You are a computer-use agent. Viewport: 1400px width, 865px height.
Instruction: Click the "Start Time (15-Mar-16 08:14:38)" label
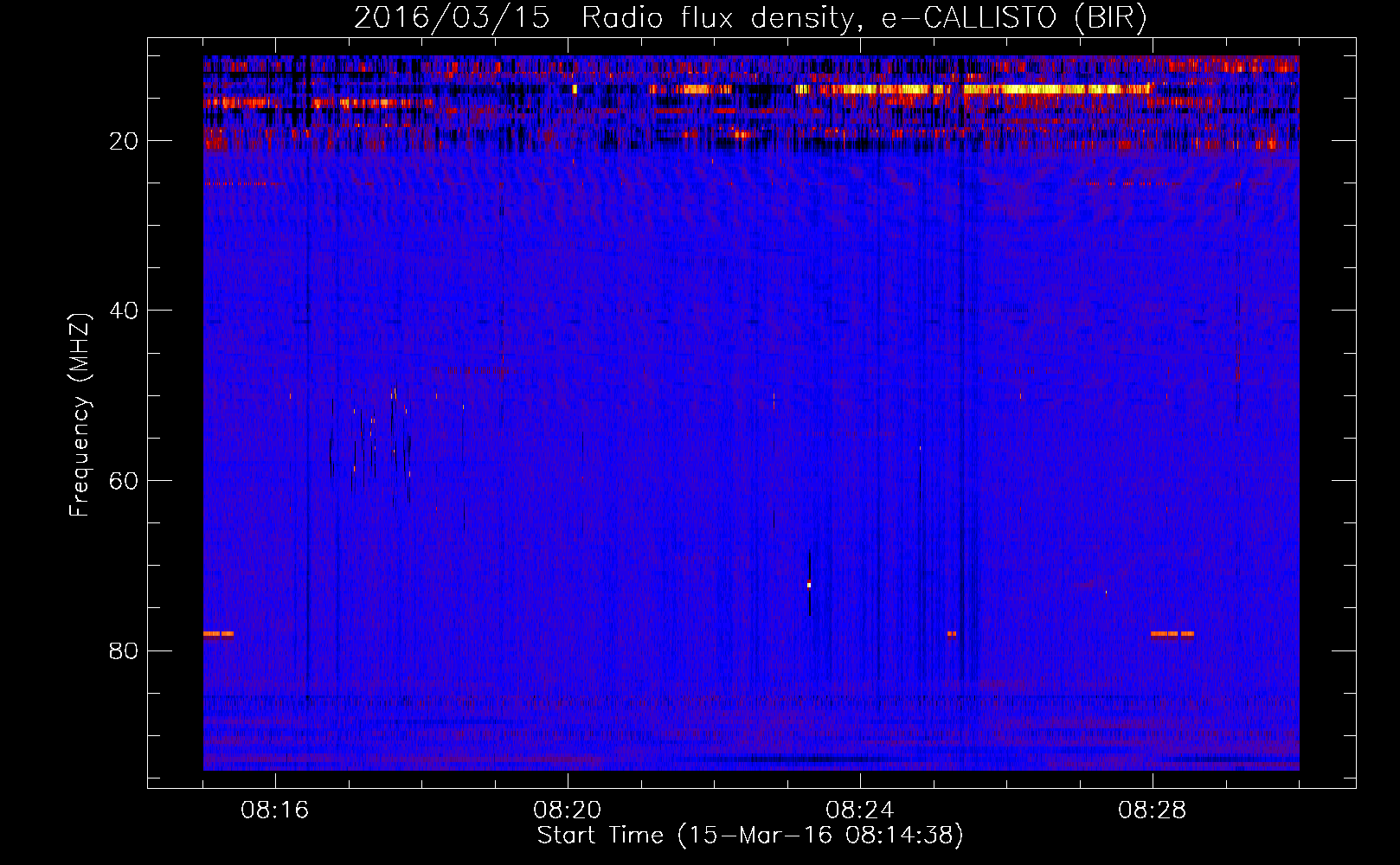point(750,836)
